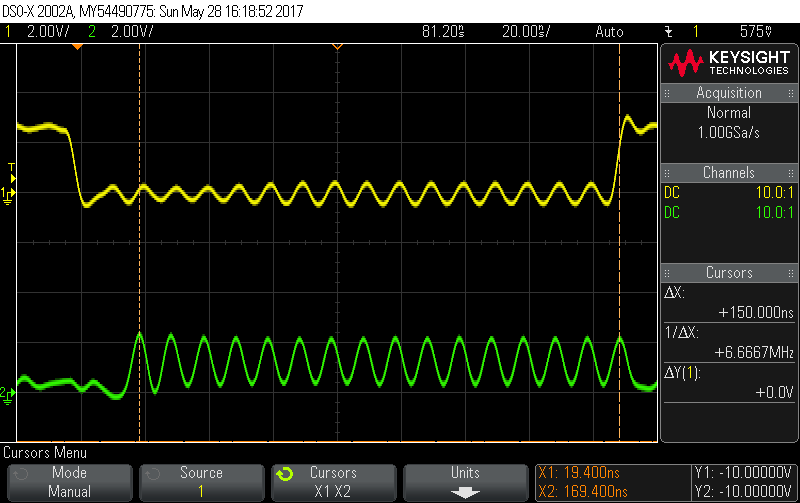Click the hollow orange time reference marker
Screen dimensions: 800x503
pos(337,47)
